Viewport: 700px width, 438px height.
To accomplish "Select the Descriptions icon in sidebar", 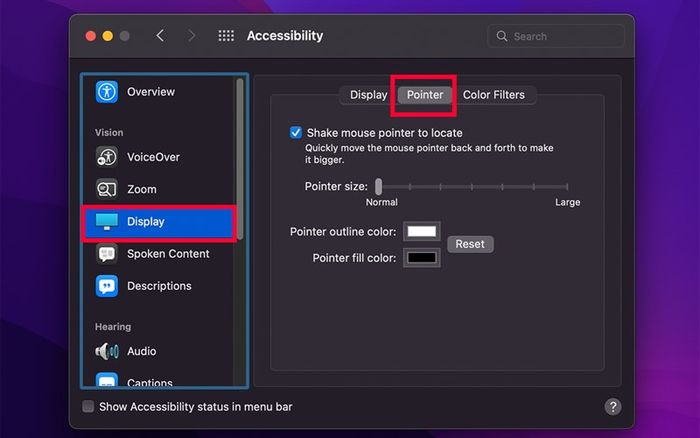I will (x=107, y=286).
